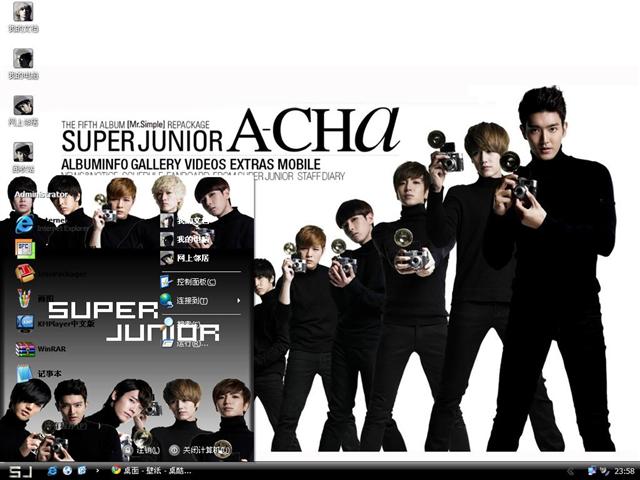Click the 搜索 search item in the start menu
Image resolution: width=640 pixels, height=480 pixels.
click(181, 324)
